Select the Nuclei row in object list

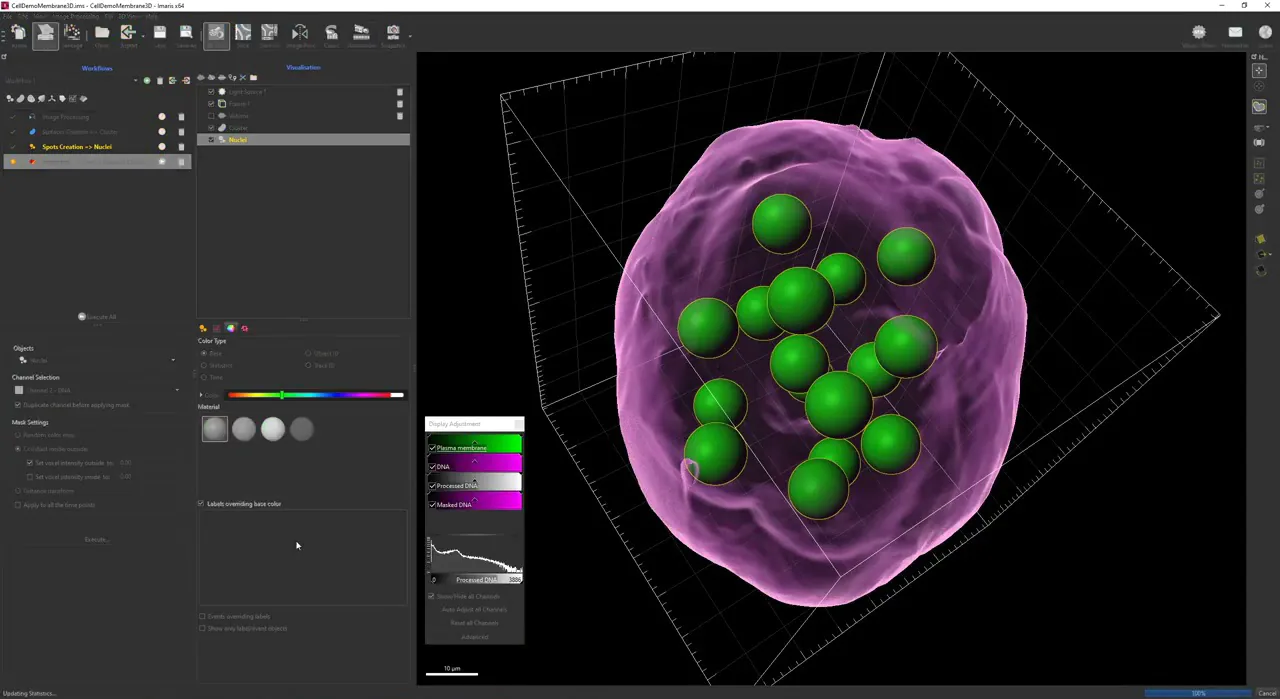[x=304, y=140]
